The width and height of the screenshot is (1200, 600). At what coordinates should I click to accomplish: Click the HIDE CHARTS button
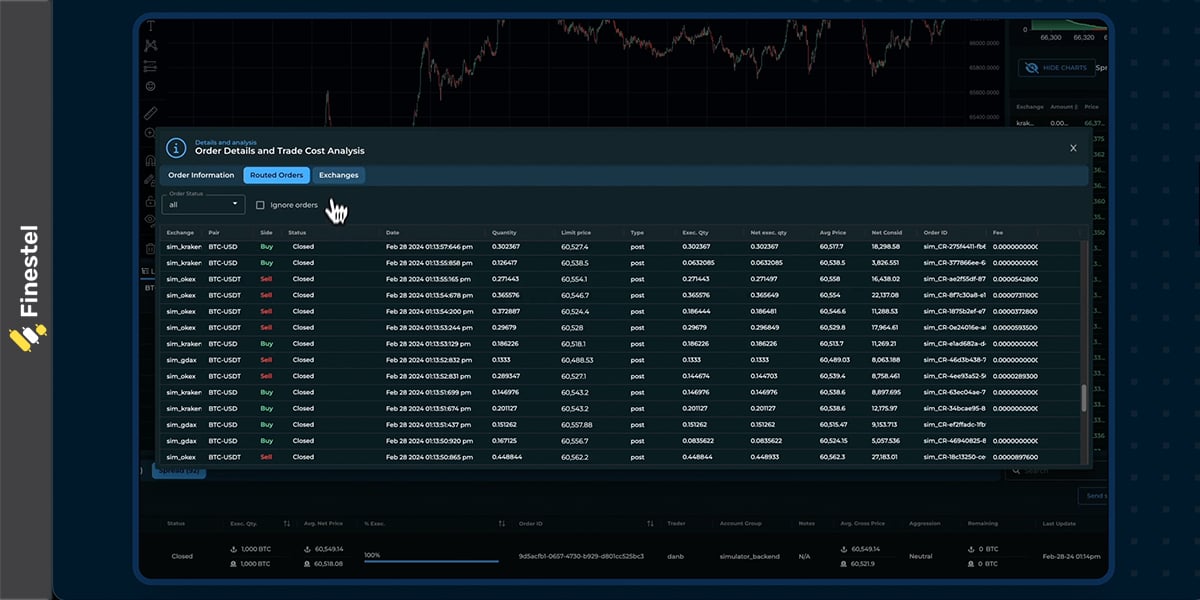1058,68
